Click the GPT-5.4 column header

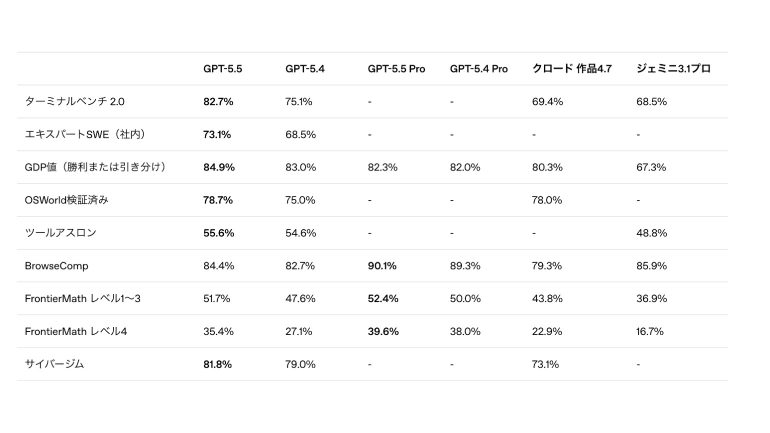pos(304,69)
